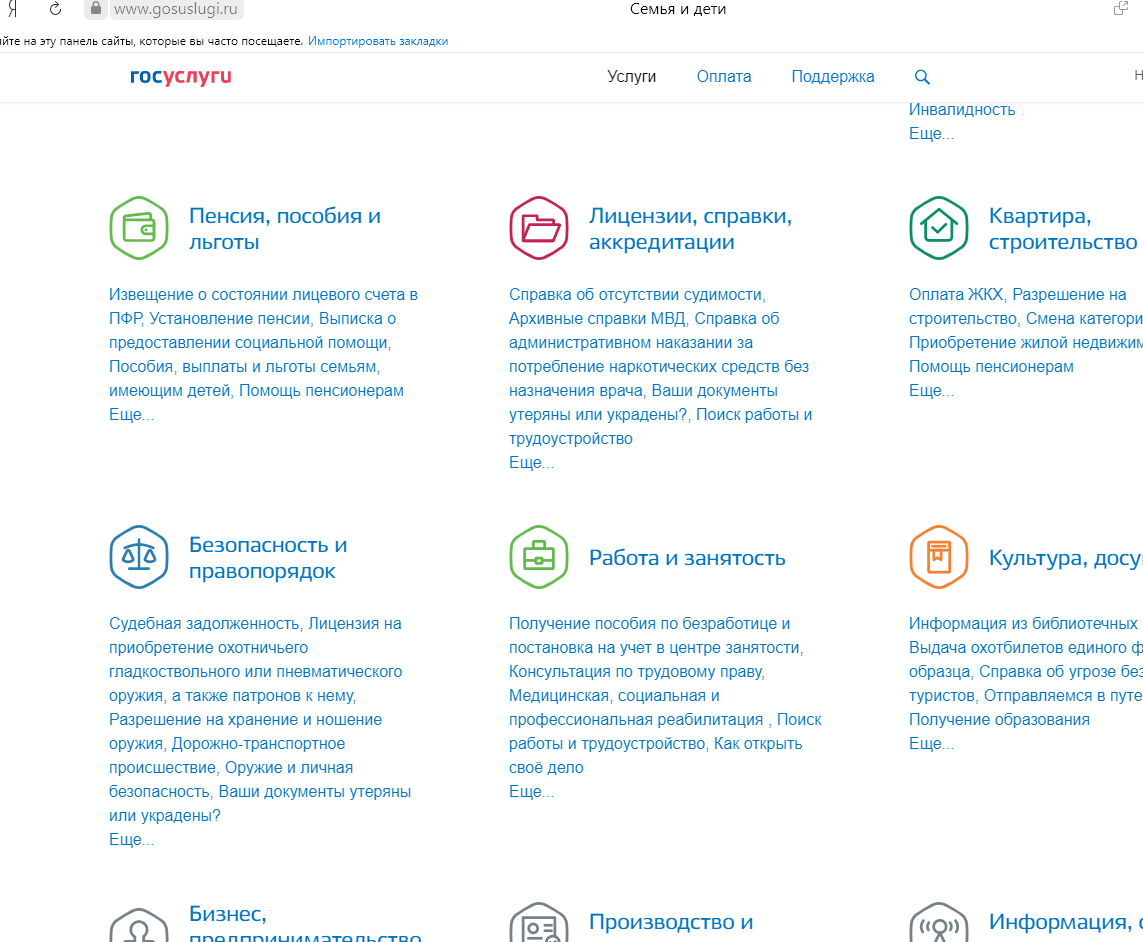The width and height of the screenshot is (1143, 942).
Task: Open the site search magnifier icon
Action: coord(921,77)
